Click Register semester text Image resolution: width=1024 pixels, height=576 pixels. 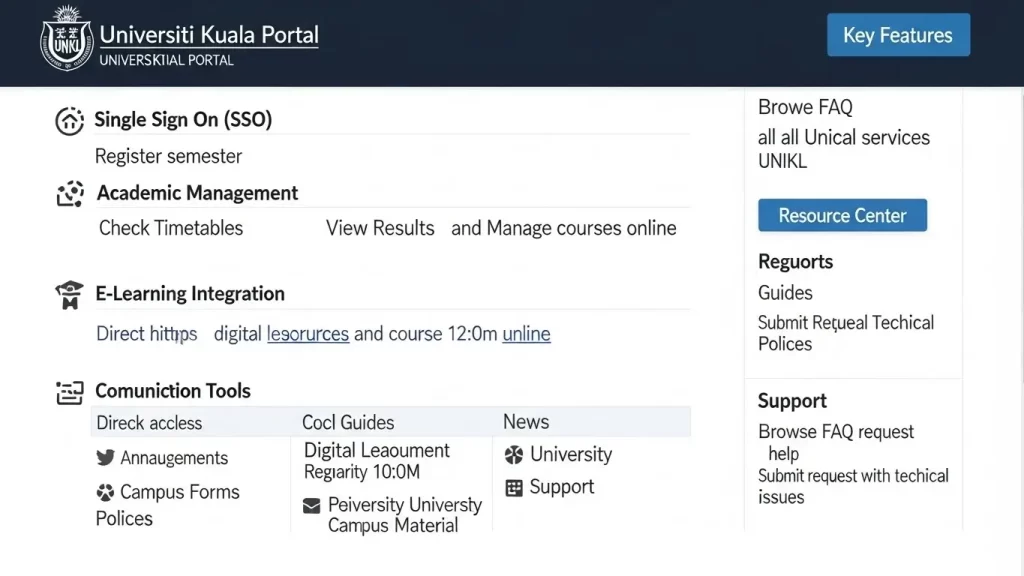[x=168, y=156]
